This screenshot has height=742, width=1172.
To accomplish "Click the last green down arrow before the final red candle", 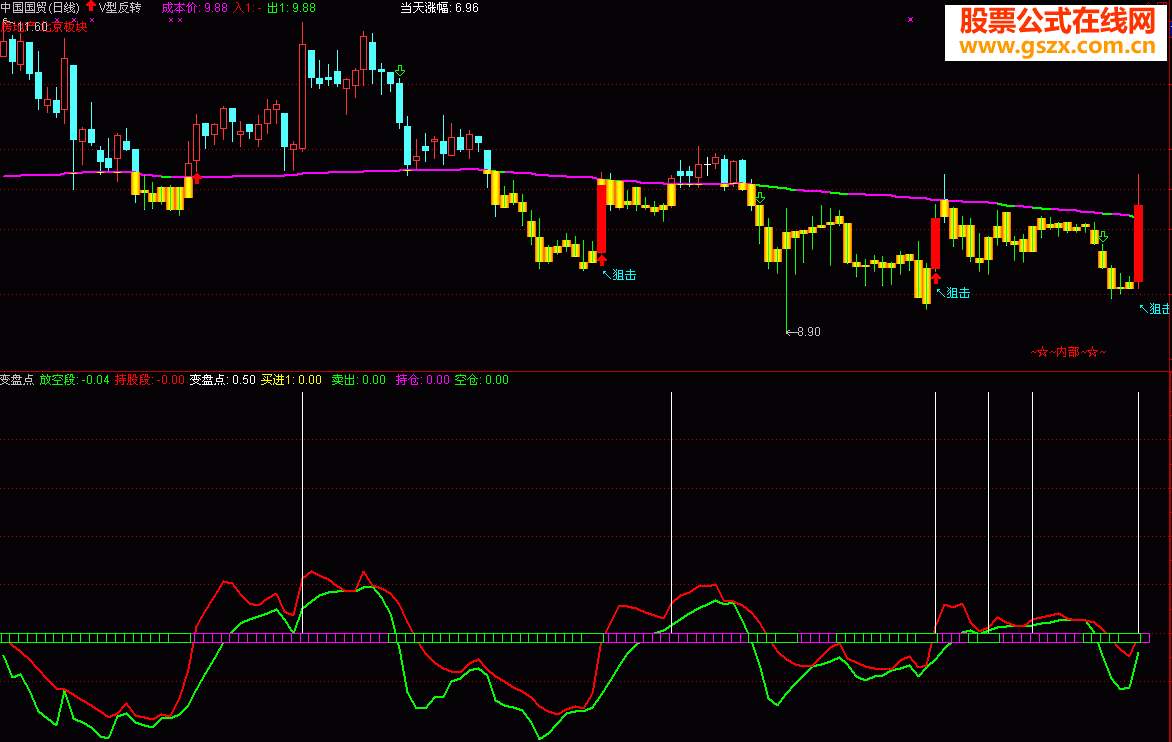I will click(1102, 237).
